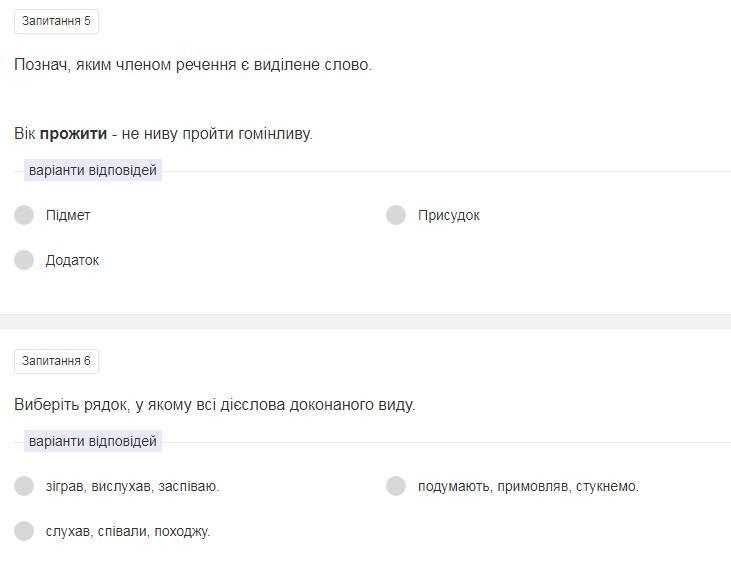Viewport: 731px width, 570px height.
Task: Click 'варіанти відповідей' label under question 6
Action: click(93, 441)
